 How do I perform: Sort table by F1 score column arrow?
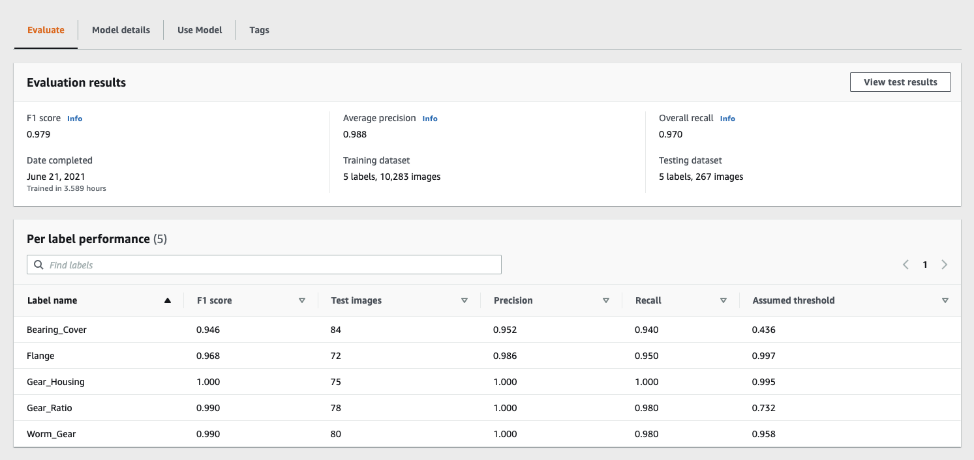coord(302,300)
